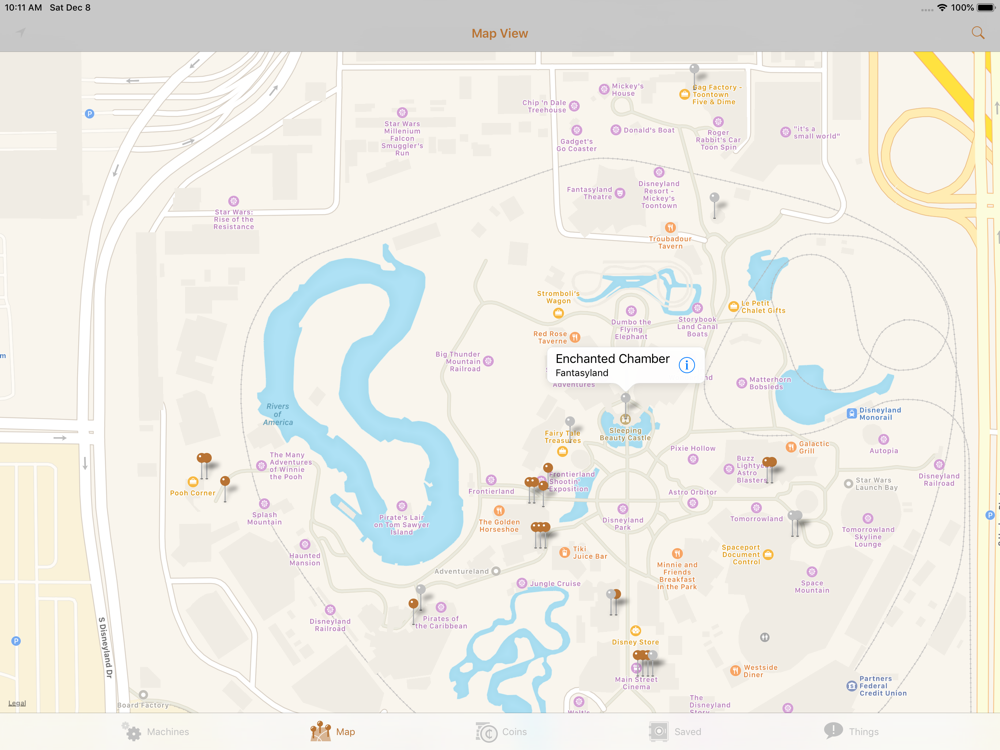Open the Legal link on the map
The width and height of the screenshot is (1000, 750).
point(17,703)
